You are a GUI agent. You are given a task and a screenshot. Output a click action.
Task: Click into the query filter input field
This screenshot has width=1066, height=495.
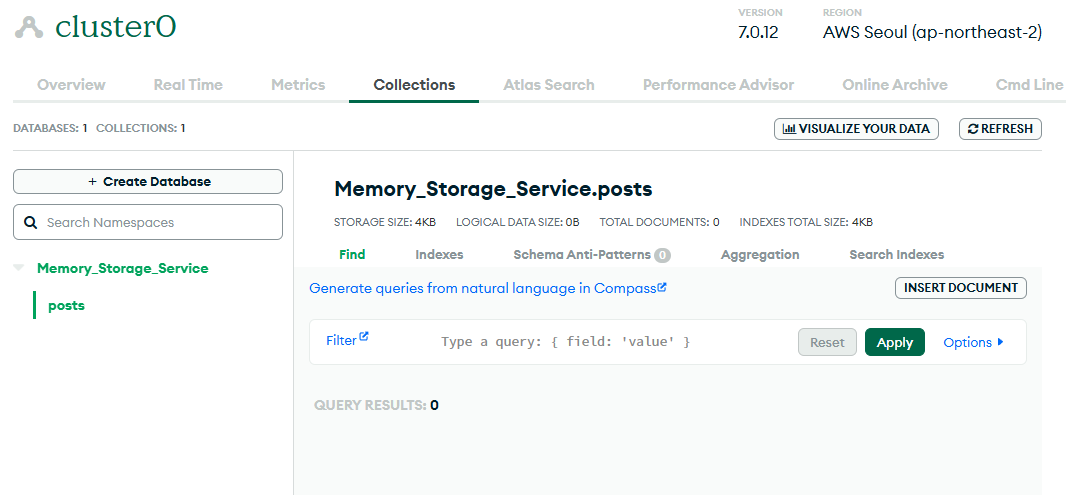click(x=566, y=342)
